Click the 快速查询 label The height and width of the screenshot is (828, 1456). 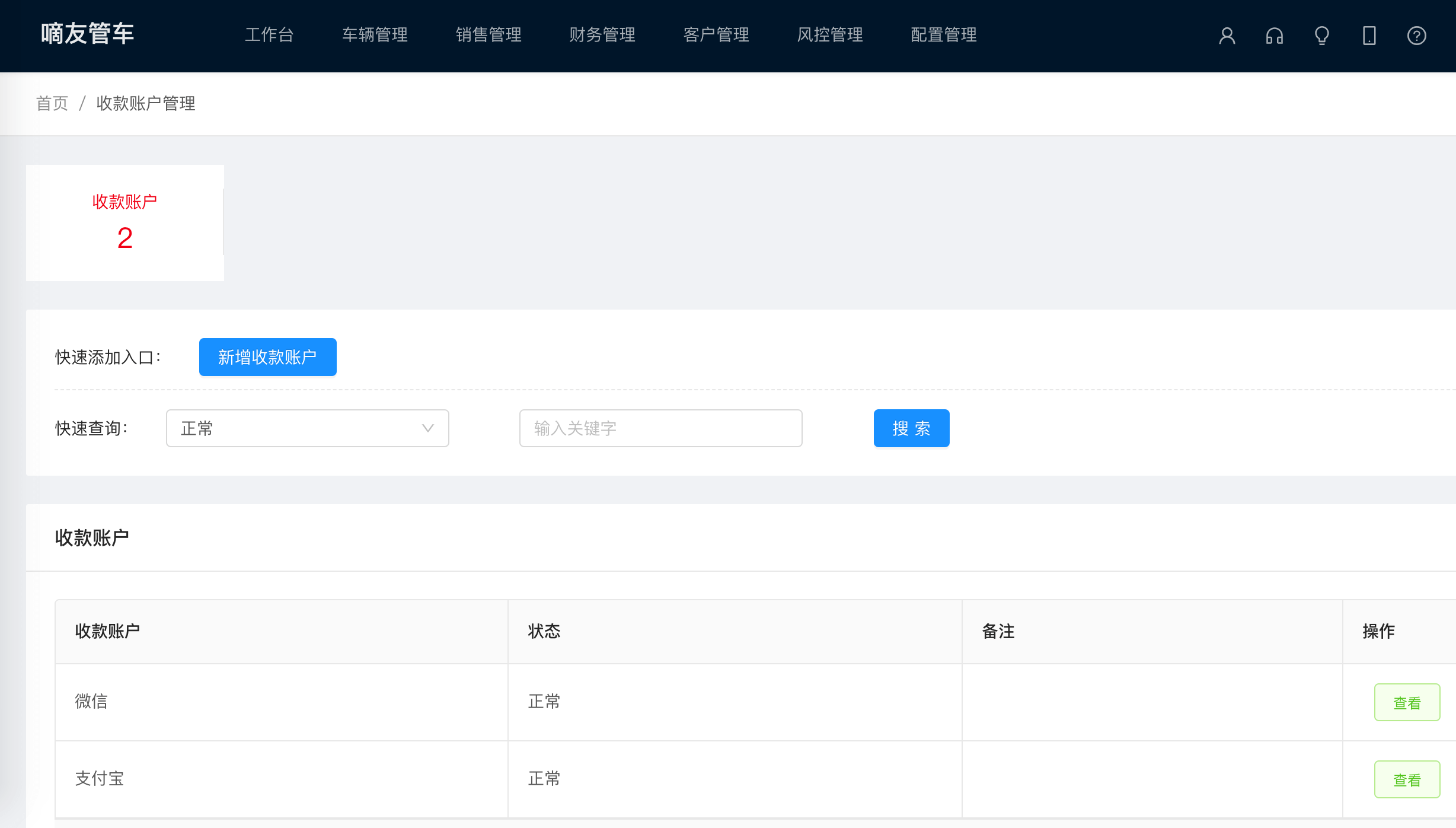point(91,428)
